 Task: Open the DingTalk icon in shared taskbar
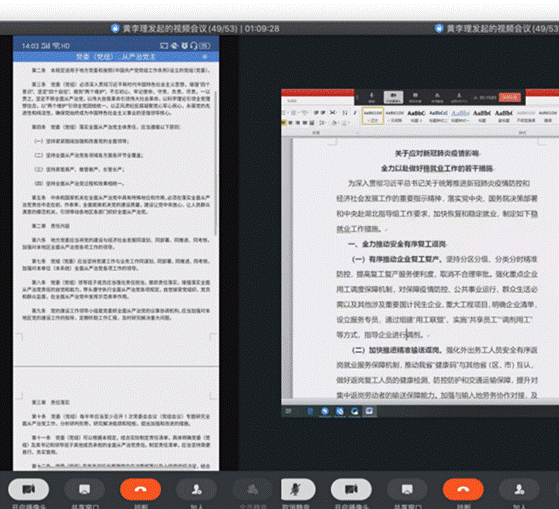(x=325, y=411)
